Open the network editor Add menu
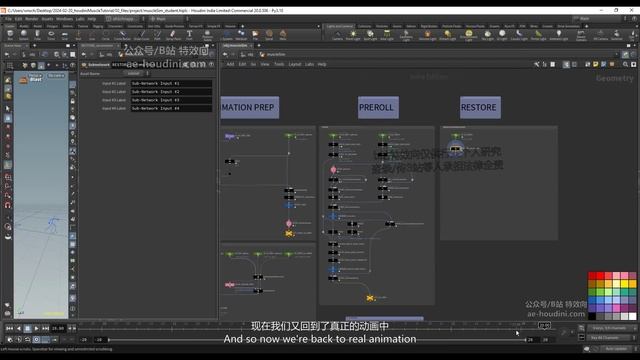Screen dimensions: 640x360 coord(230,64)
